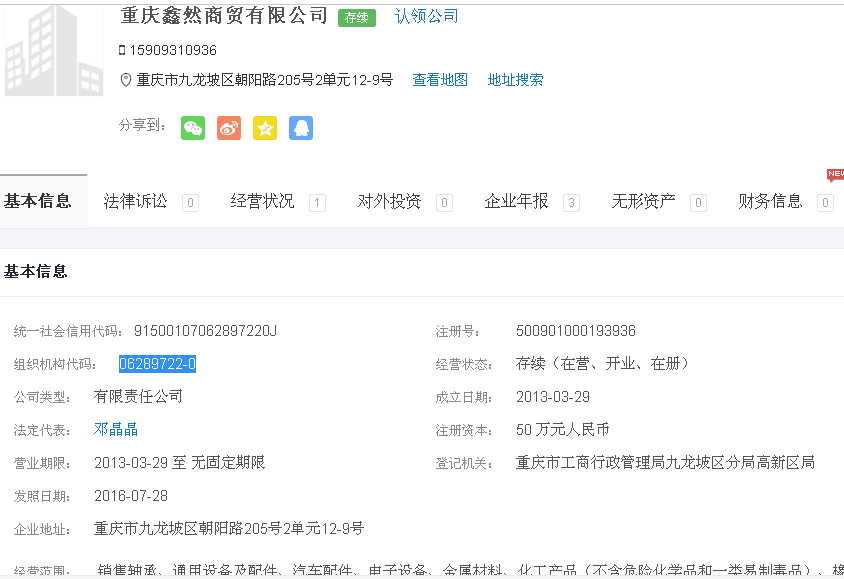The height and width of the screenshot is (579, 844).
Task: Open the 无形资产 tab
Action: tap(644, 201)
